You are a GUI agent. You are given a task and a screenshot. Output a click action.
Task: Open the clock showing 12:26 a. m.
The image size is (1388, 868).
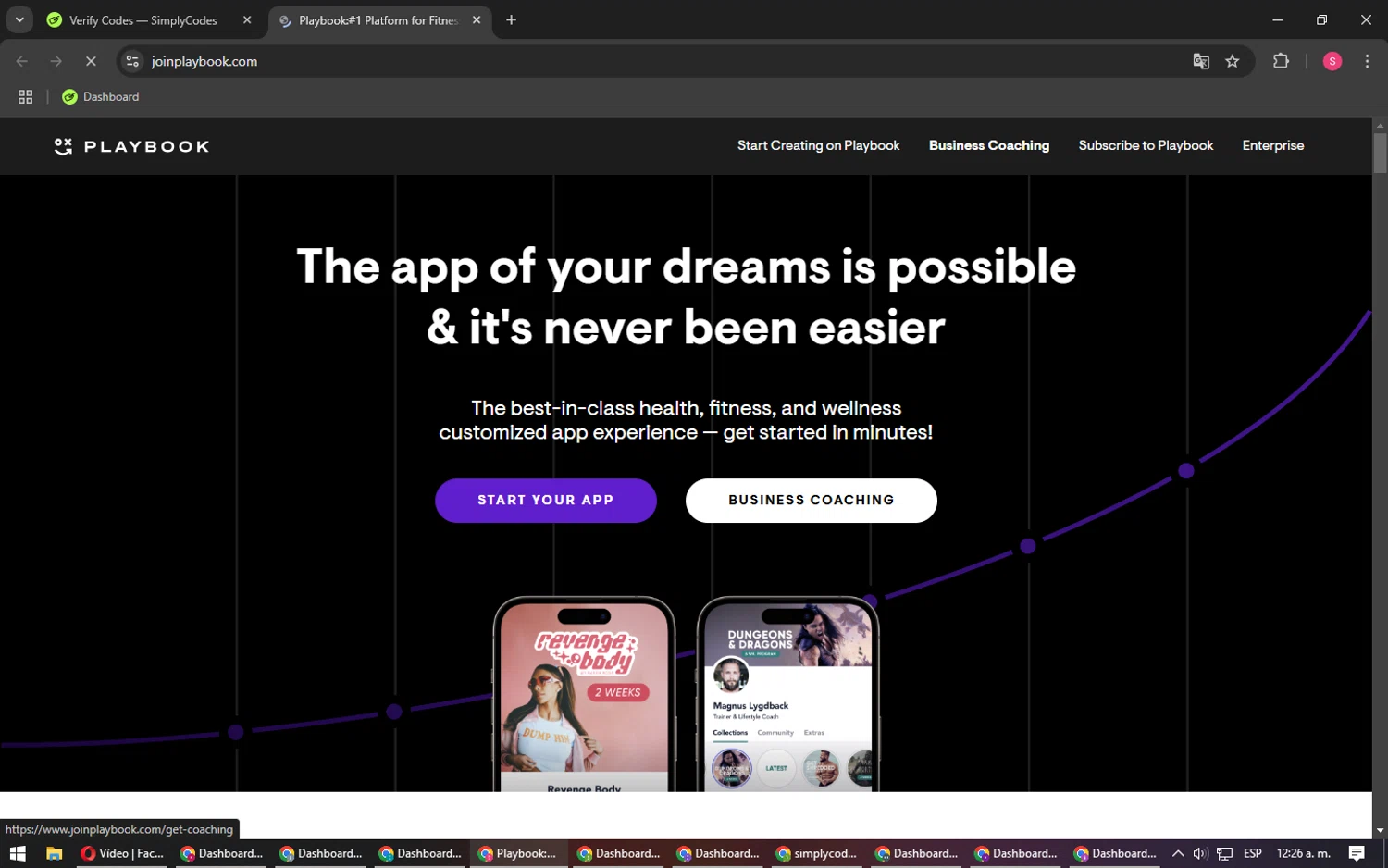coord(1303,853)
